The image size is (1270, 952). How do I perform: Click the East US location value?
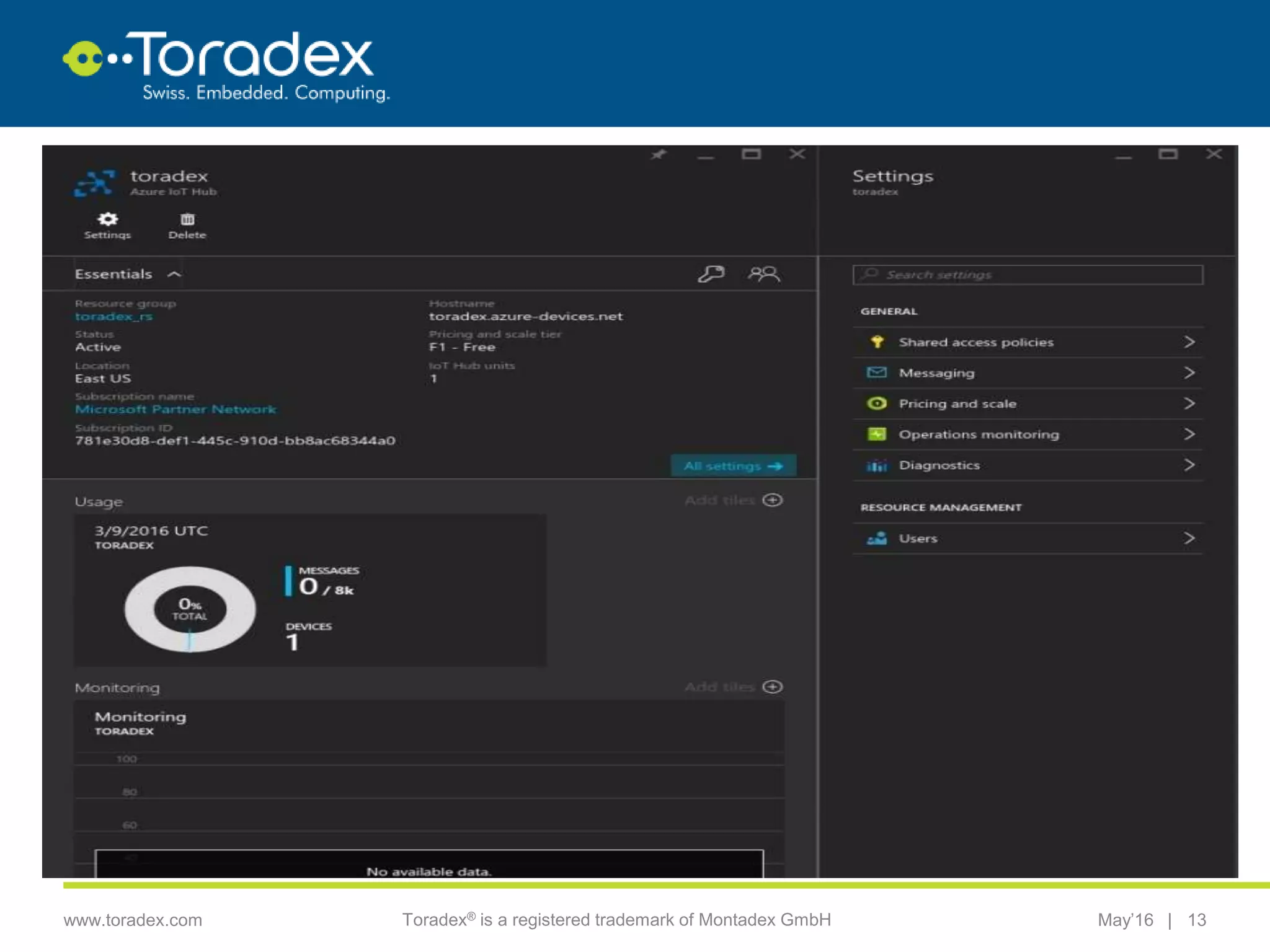(103, 379)
